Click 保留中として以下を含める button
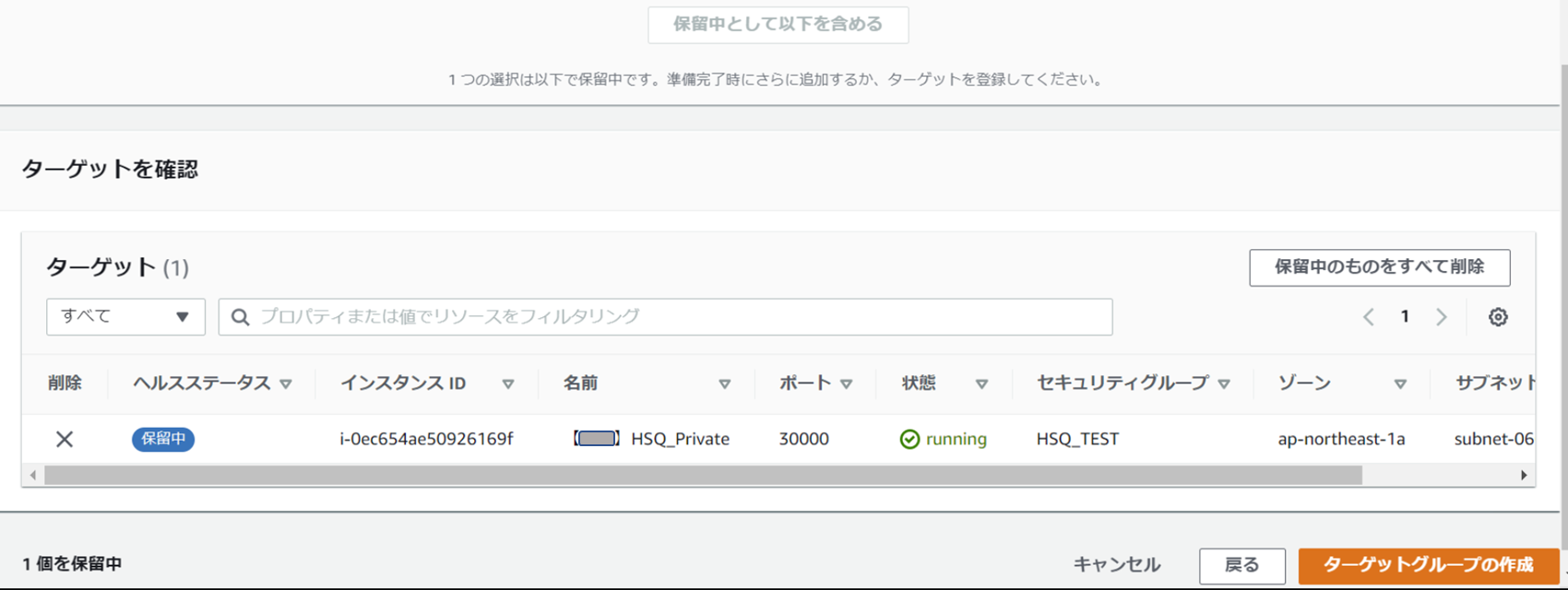Screen dimensions: 1568x590 pos(778,25)
